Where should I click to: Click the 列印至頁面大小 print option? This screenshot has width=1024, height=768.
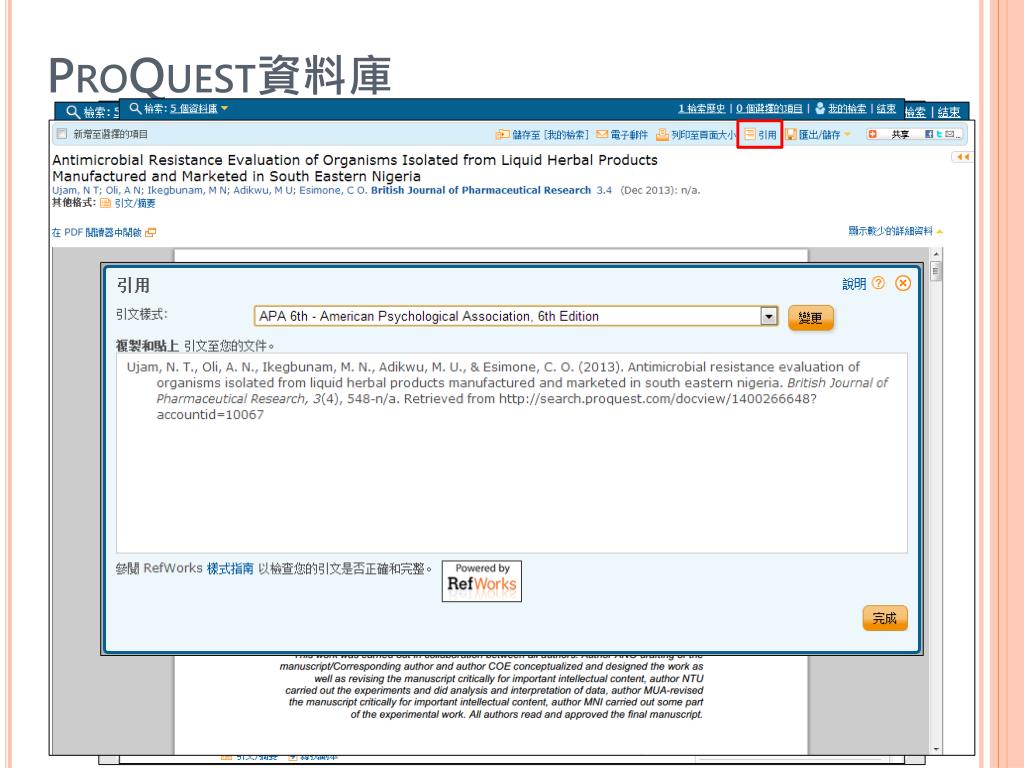pyautogui.click(x=696, y=135)
